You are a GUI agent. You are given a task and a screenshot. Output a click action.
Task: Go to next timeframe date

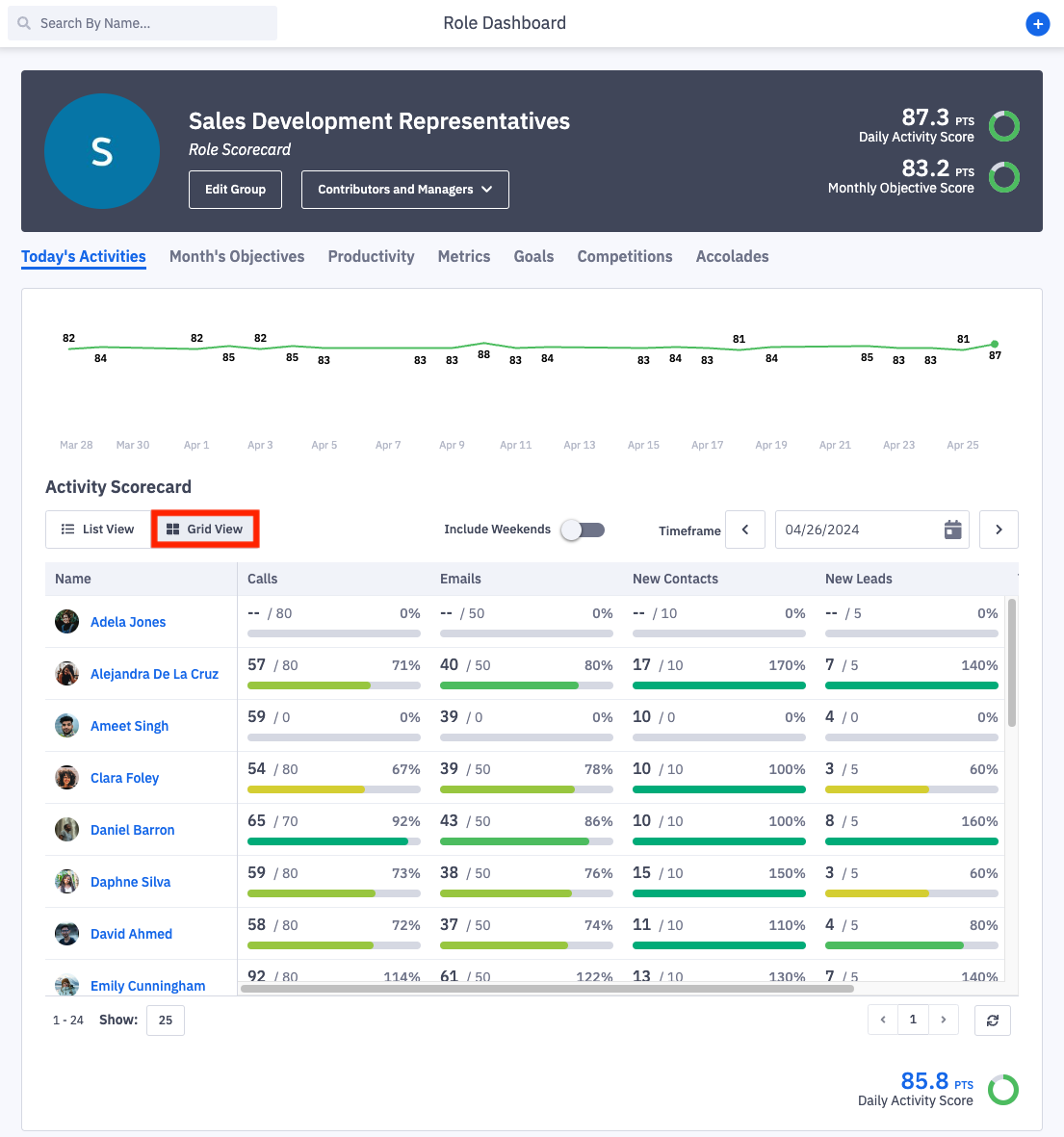click(x=999, y=530)
